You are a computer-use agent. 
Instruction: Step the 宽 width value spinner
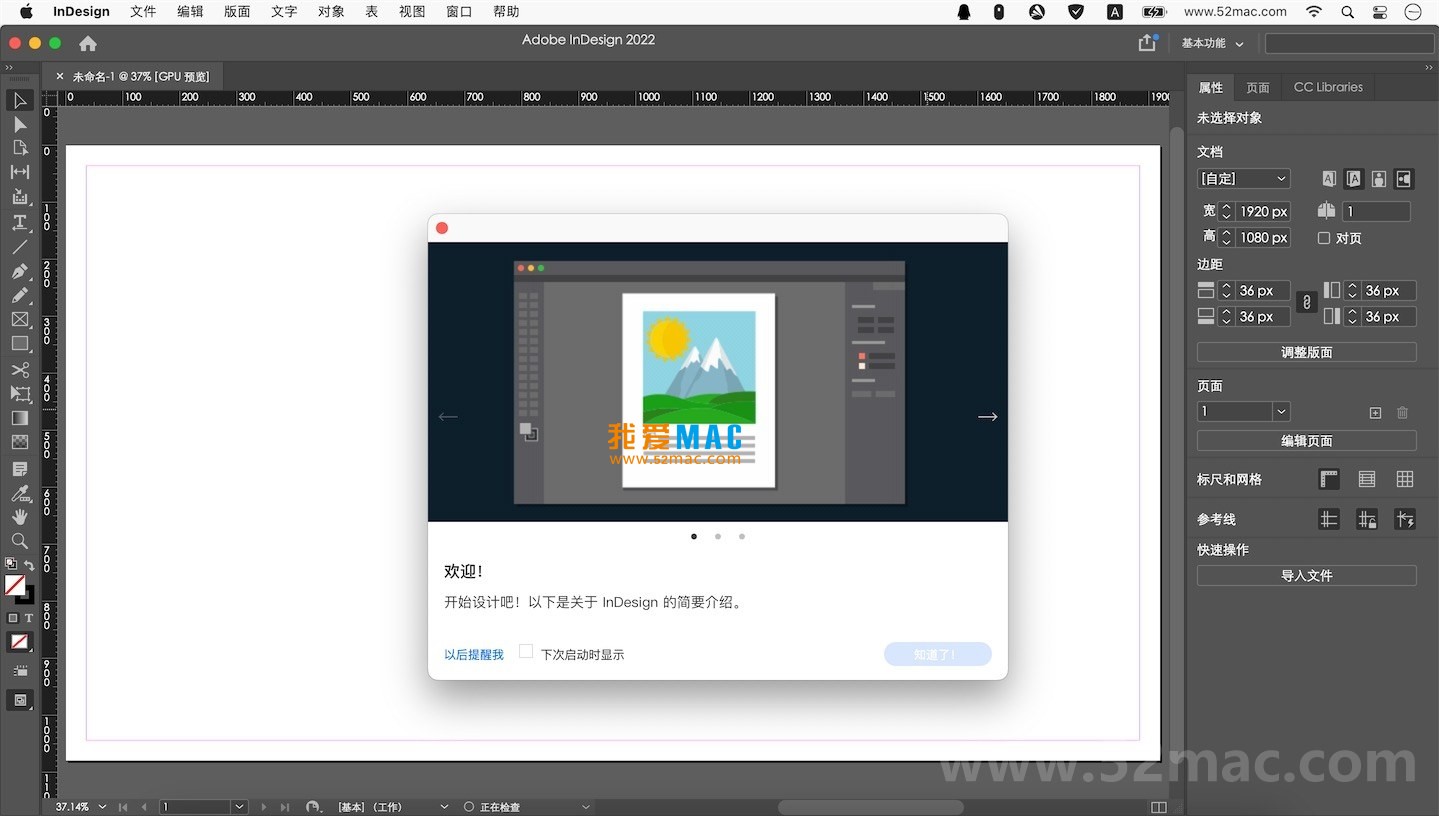tap(1227, 211)
